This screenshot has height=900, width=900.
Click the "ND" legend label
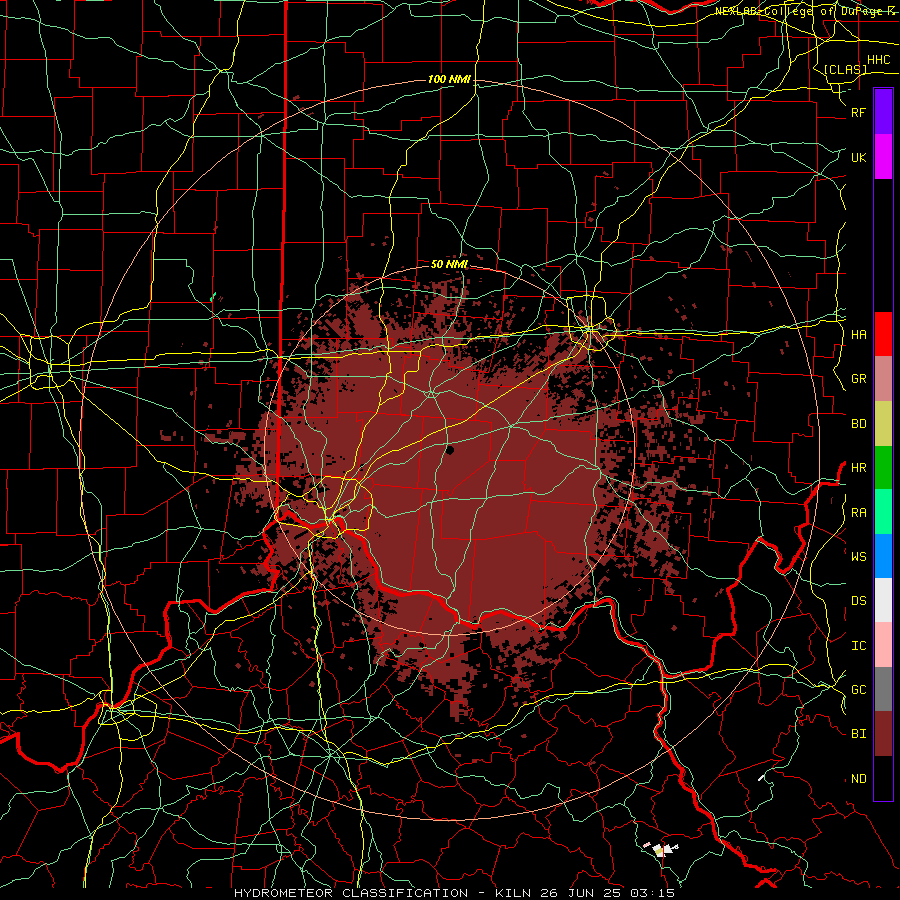(x=858, y=778)
